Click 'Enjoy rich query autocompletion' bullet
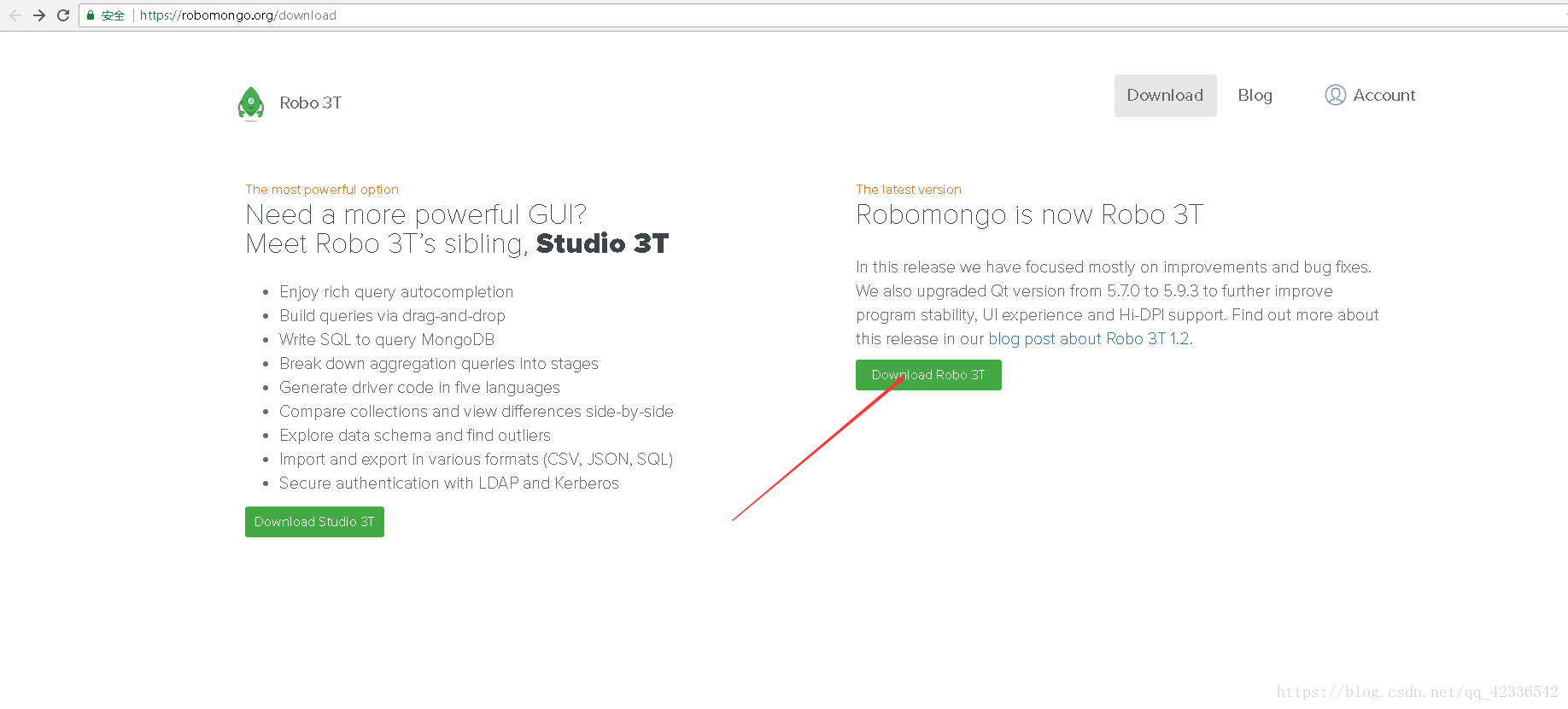This screenshot has width=1568, height=709. click(x=396, y=292)
